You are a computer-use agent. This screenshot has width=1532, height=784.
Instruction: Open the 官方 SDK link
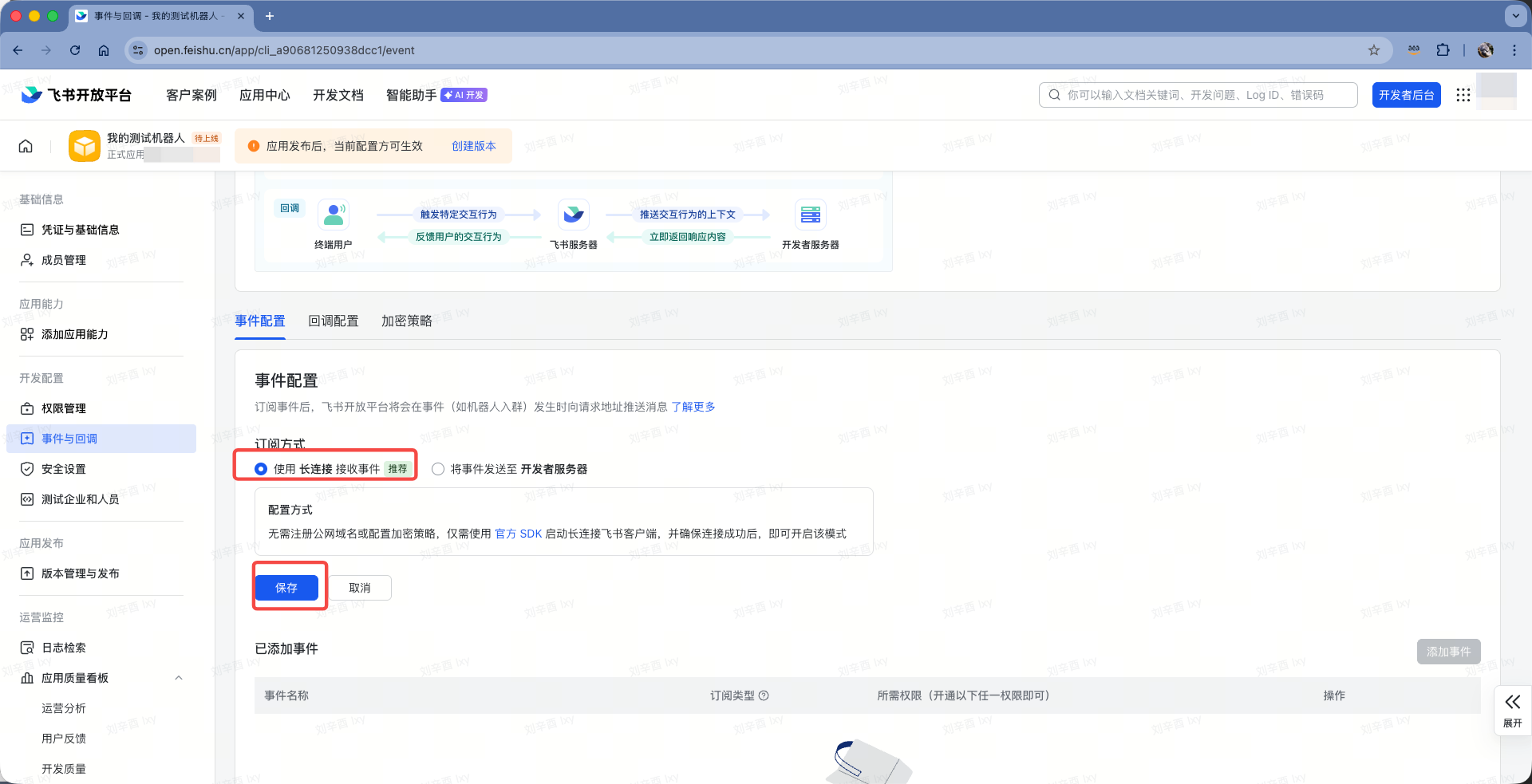click(x=518, y=534)
